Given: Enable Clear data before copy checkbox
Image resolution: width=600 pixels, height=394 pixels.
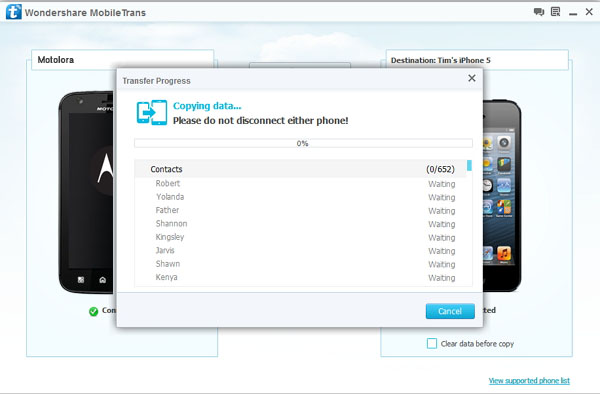Looking at the screenshot, I should pyautogui.click(x=432, y=343).
